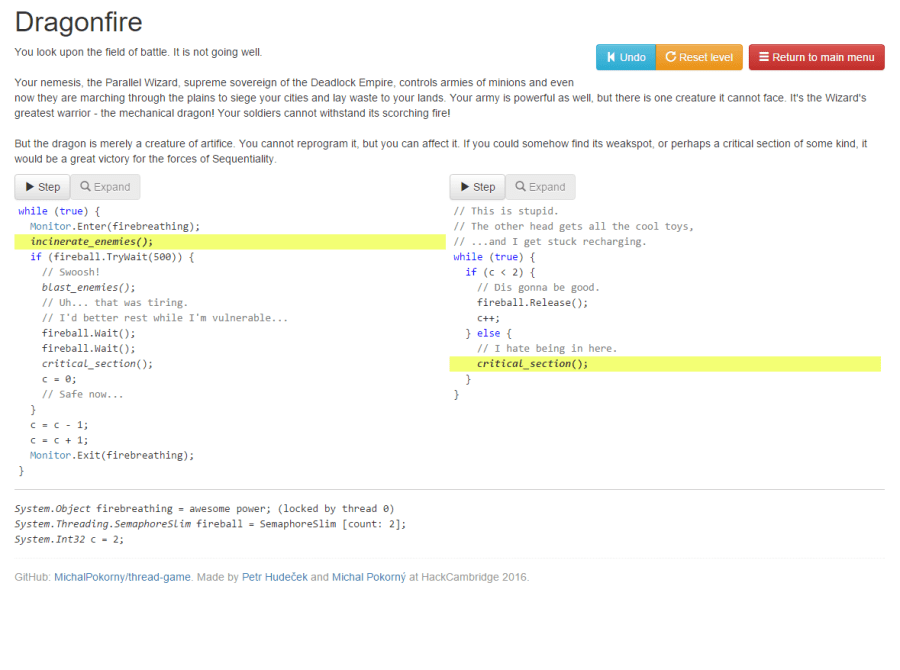
Task: Open MichalPokorny/thread-game GitHub link
Action: pyautogui.click(x=122, y=577)
